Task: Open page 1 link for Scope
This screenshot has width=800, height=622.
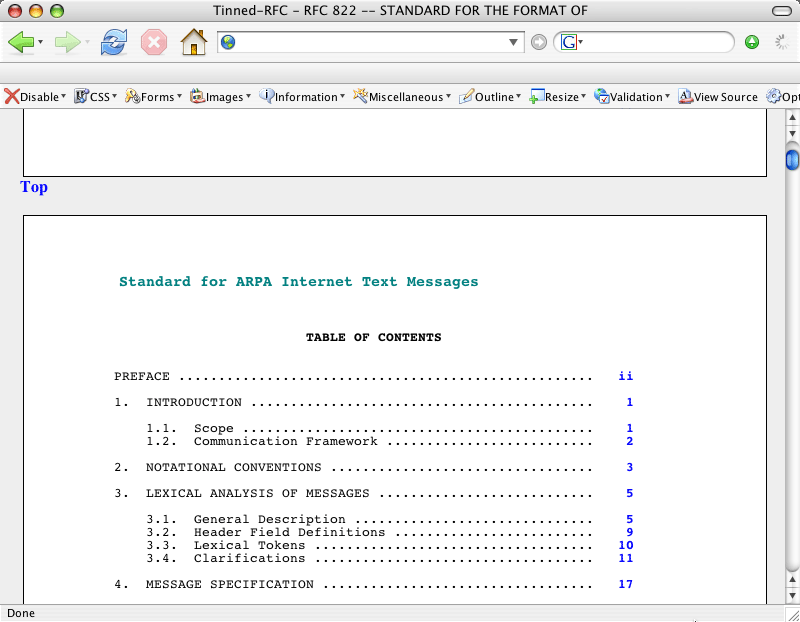Action: click(x=630, y=428)
